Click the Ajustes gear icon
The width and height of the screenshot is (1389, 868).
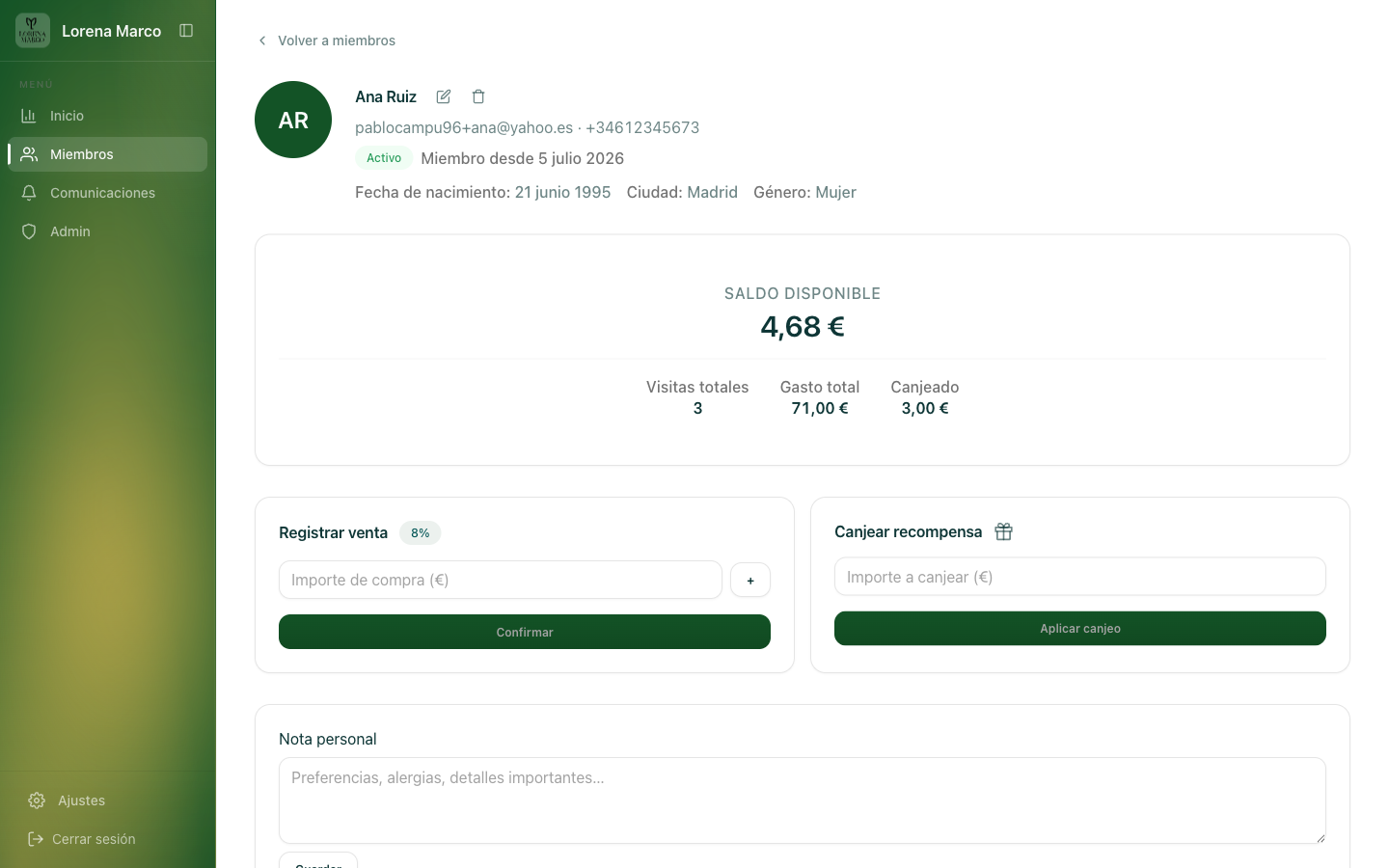37,800
